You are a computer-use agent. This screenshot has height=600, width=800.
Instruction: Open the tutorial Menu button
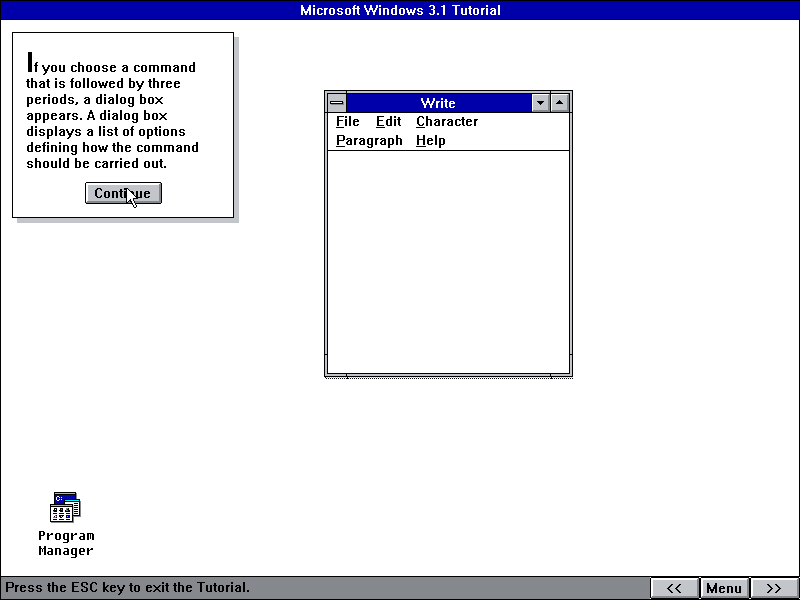(x=724, y=588)
